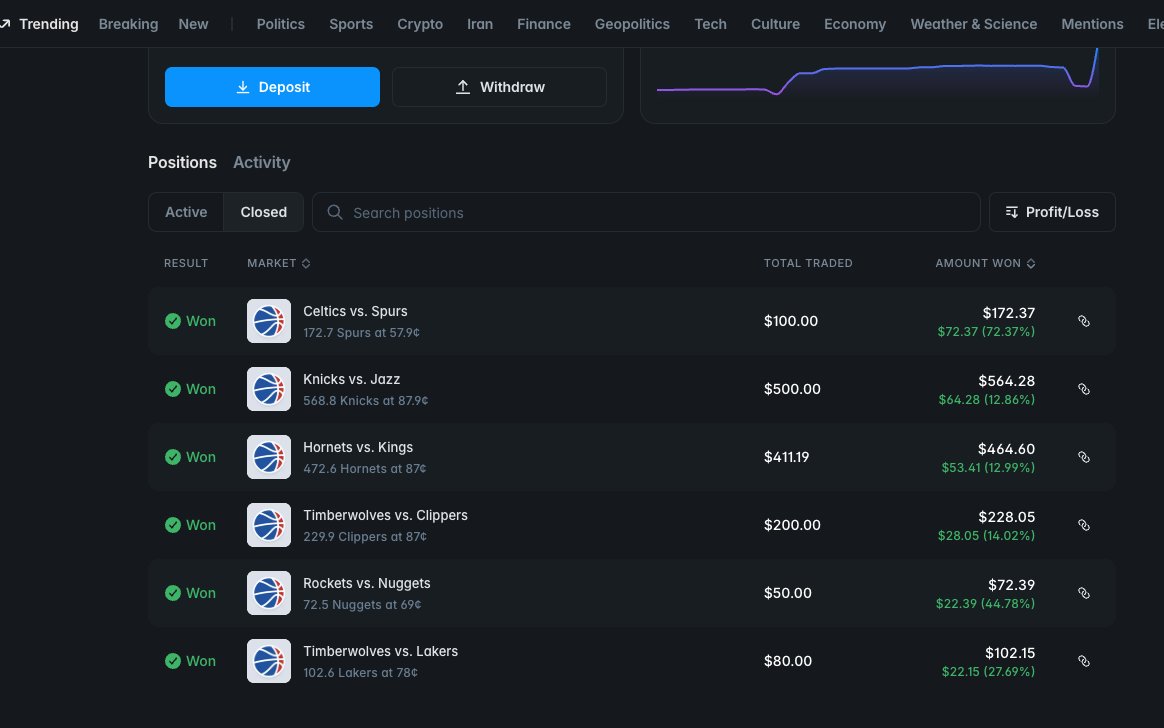1164x728 pixels.
Task: Open the Knicks vs. Jazz market title
Action: tap(351, 379)
